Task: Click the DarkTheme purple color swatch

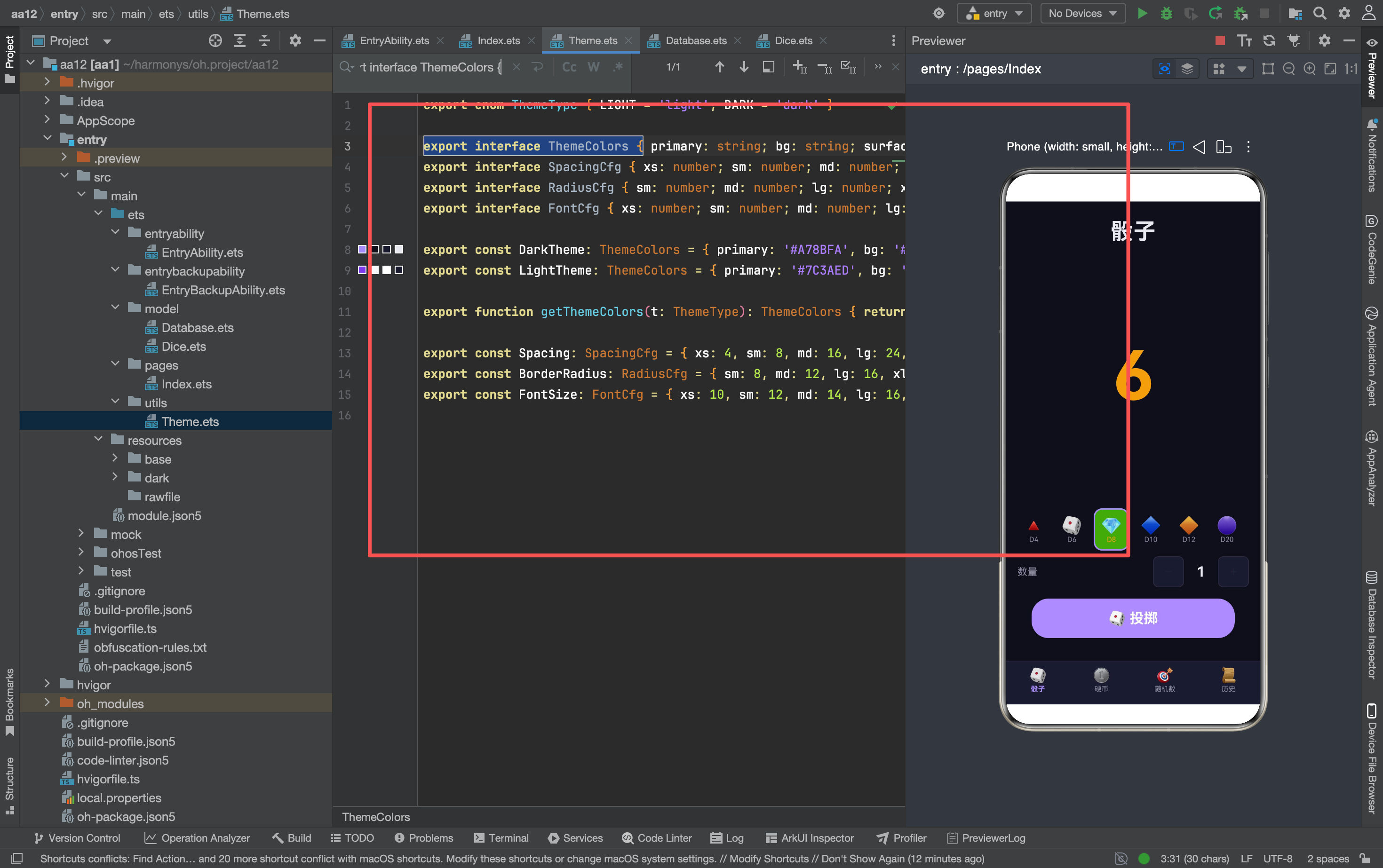Action: (362, 249)
